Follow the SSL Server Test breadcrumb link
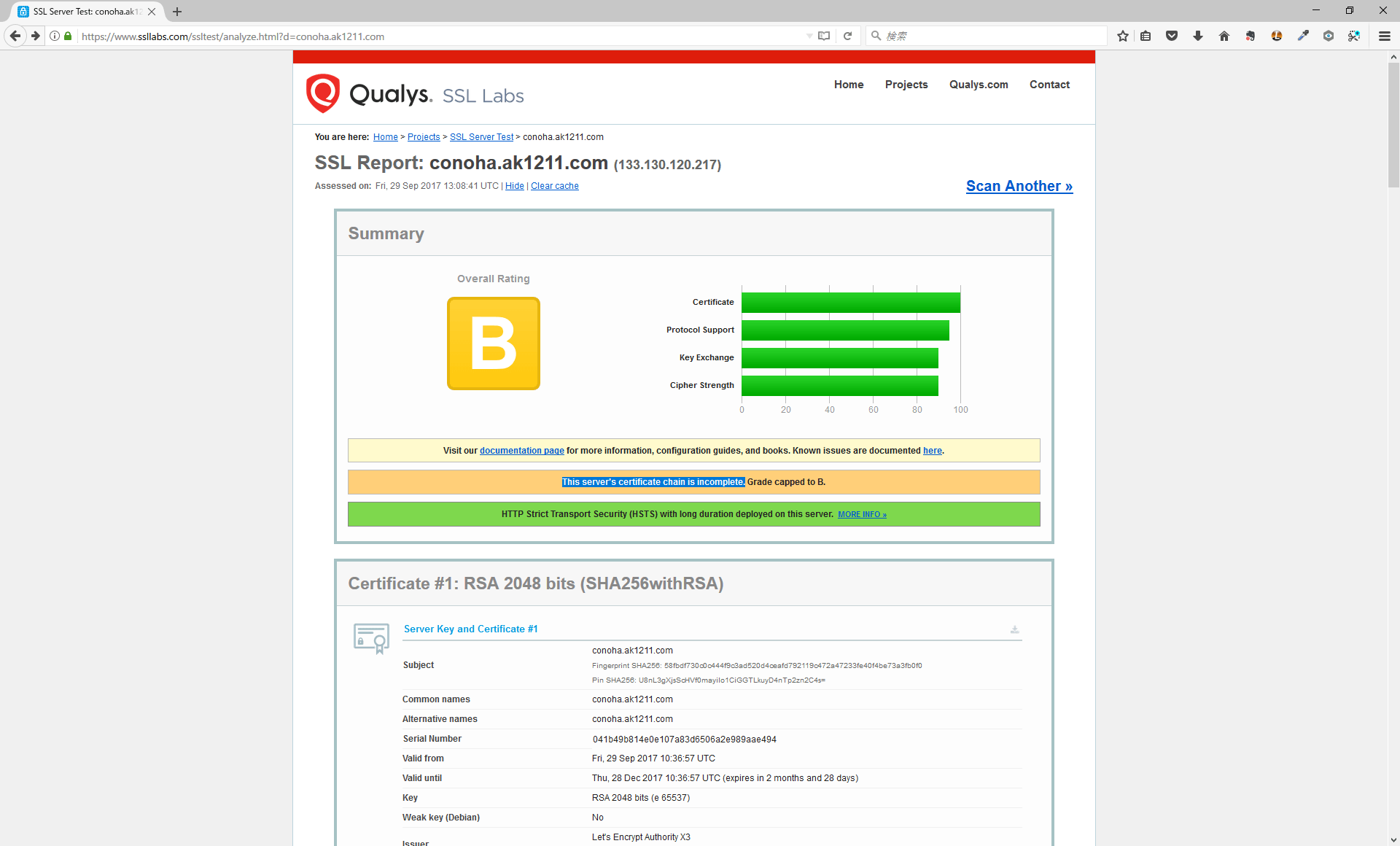1400x846 pixels. point(481,137)
